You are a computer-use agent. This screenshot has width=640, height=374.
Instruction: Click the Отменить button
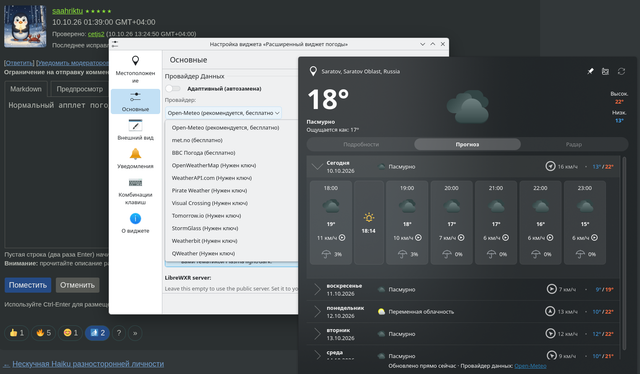(x=77, y=285)
